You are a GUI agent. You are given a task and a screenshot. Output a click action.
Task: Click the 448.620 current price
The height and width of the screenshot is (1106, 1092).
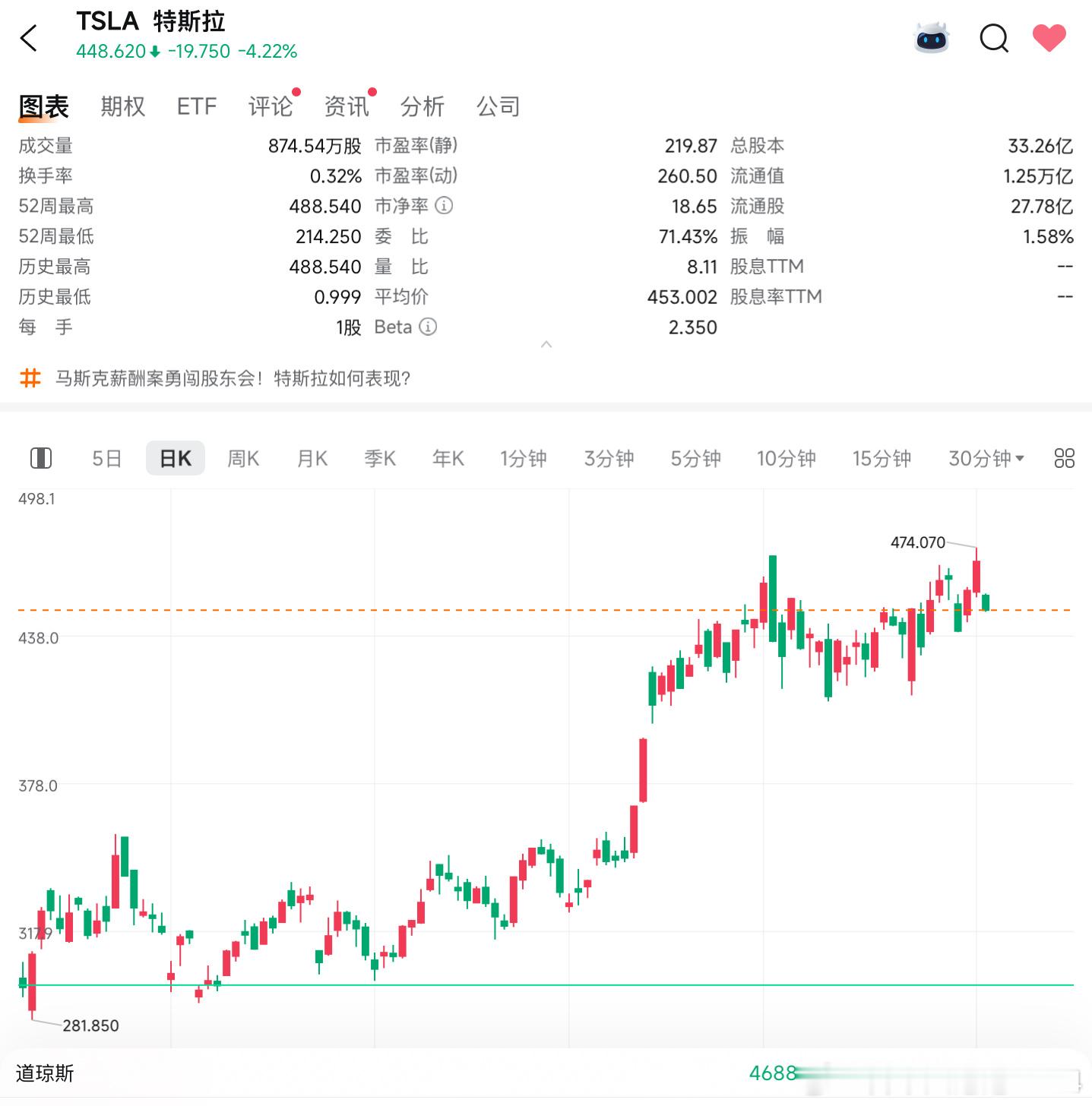coord(111,52)
